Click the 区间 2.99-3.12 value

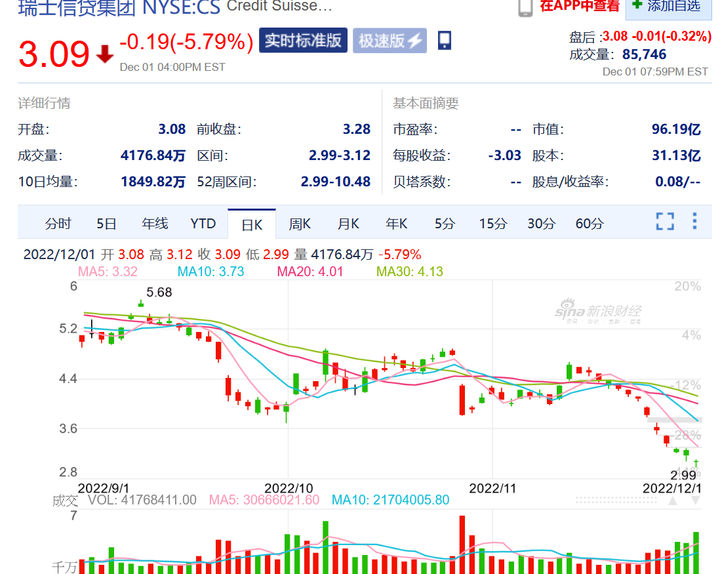click(x=339, y=155)
